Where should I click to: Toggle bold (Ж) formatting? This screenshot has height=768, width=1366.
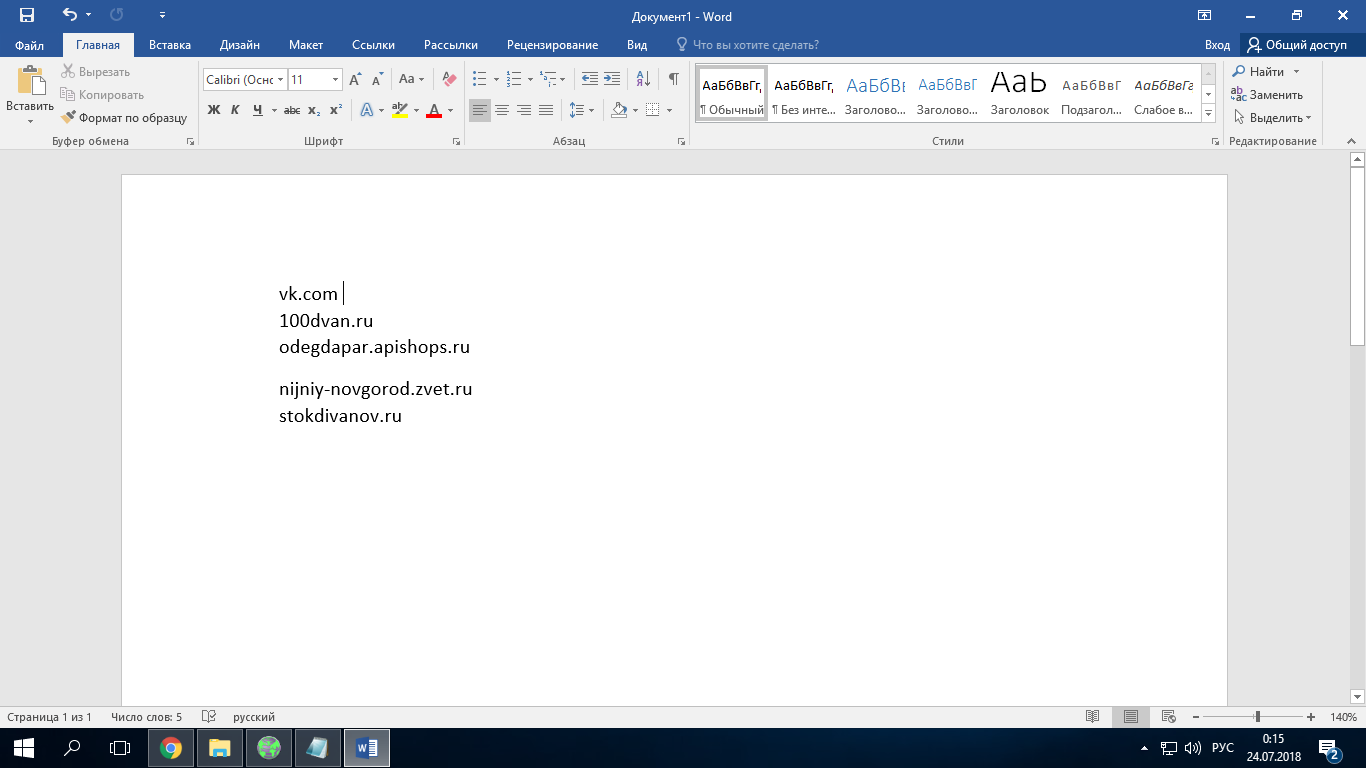click(x=214, y=110)
